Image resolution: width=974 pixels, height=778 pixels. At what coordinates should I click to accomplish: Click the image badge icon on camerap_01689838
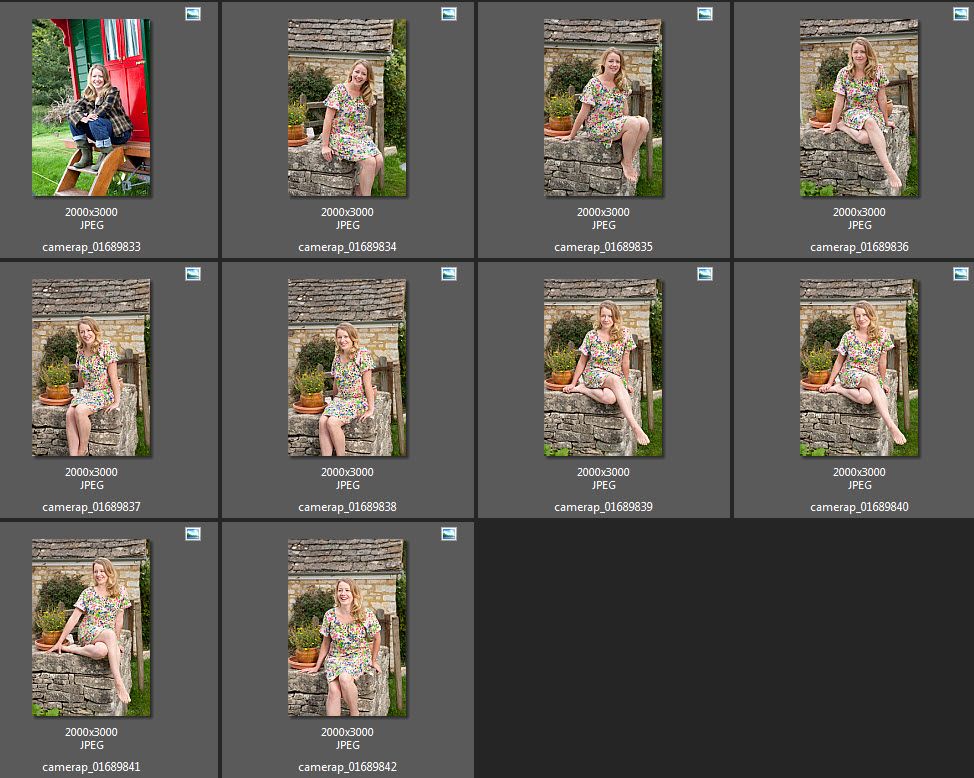[449, 273]
